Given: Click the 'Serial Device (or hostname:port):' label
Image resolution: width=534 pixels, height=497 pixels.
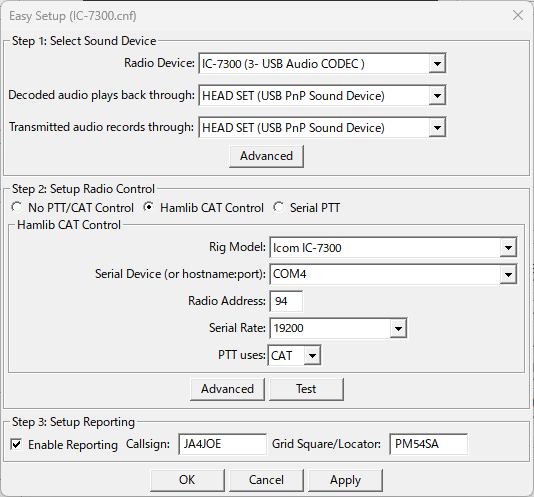Looking at the screenshot, I should point(180,274).
